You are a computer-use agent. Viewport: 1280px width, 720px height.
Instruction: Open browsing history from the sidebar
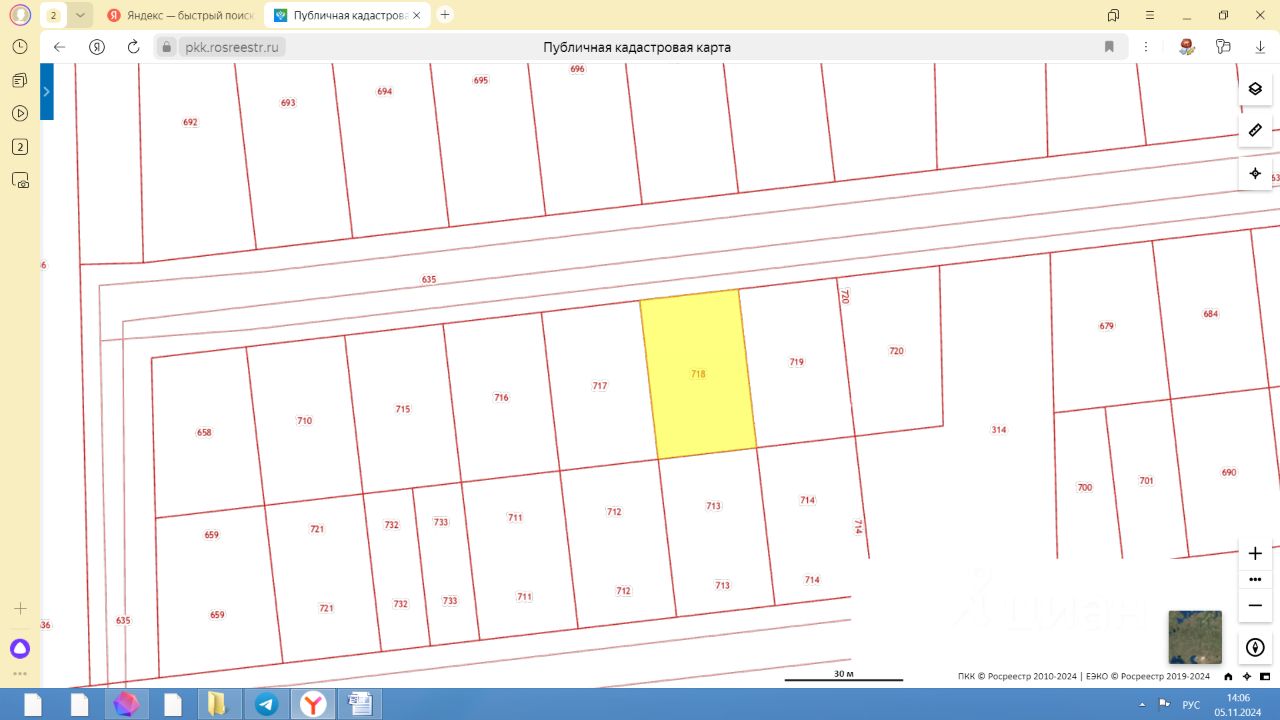pos(20,47)
